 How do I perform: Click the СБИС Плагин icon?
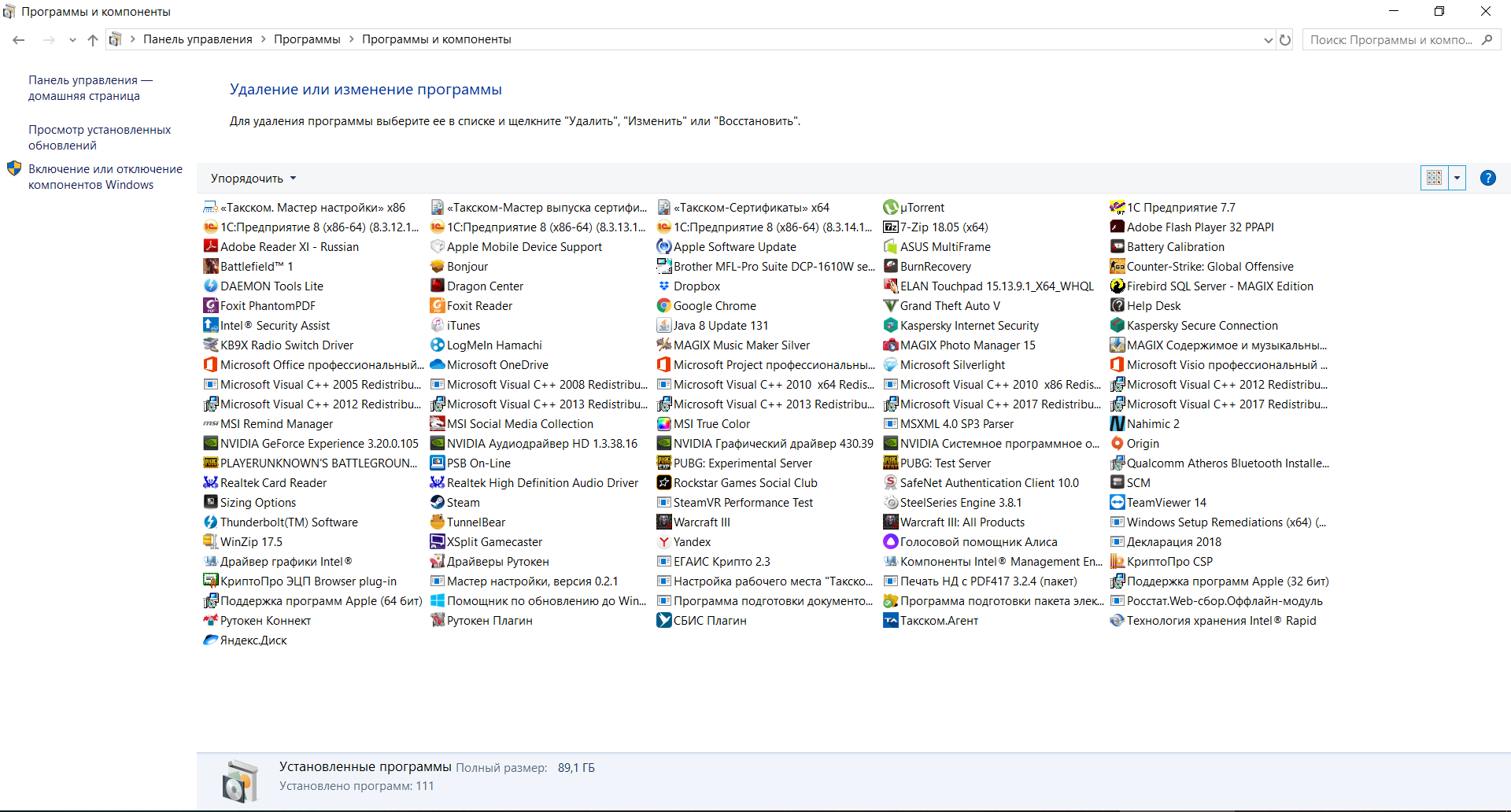pos(664,621)
